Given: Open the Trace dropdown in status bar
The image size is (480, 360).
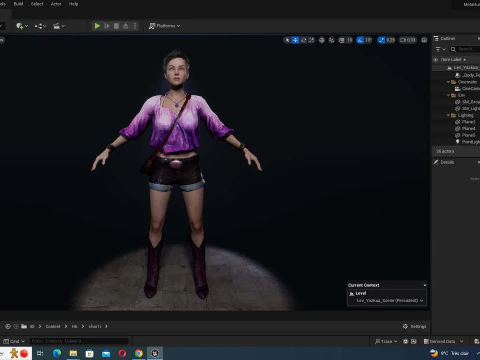Looking at the screenshot, I should 386,341.
